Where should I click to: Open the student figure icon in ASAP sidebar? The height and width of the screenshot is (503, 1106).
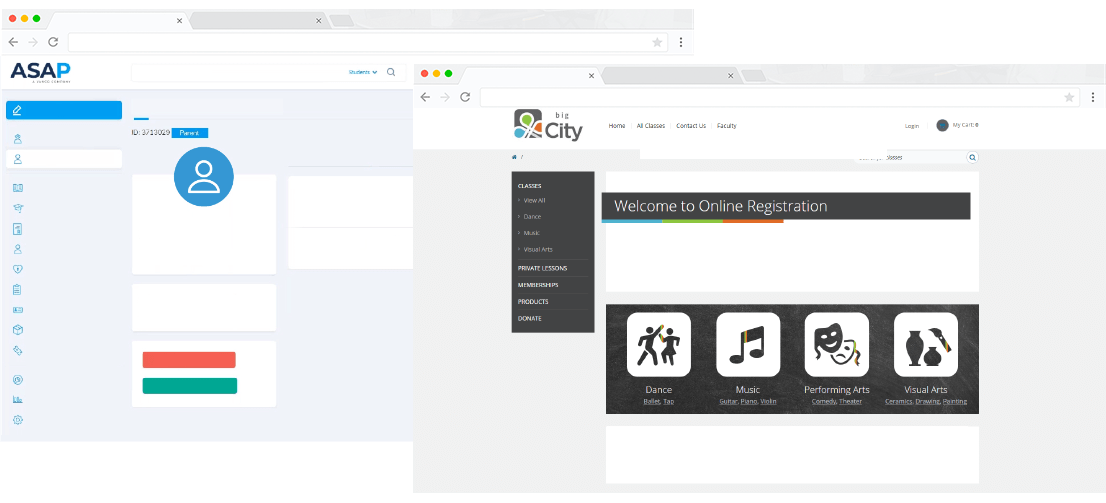[18, 139]
